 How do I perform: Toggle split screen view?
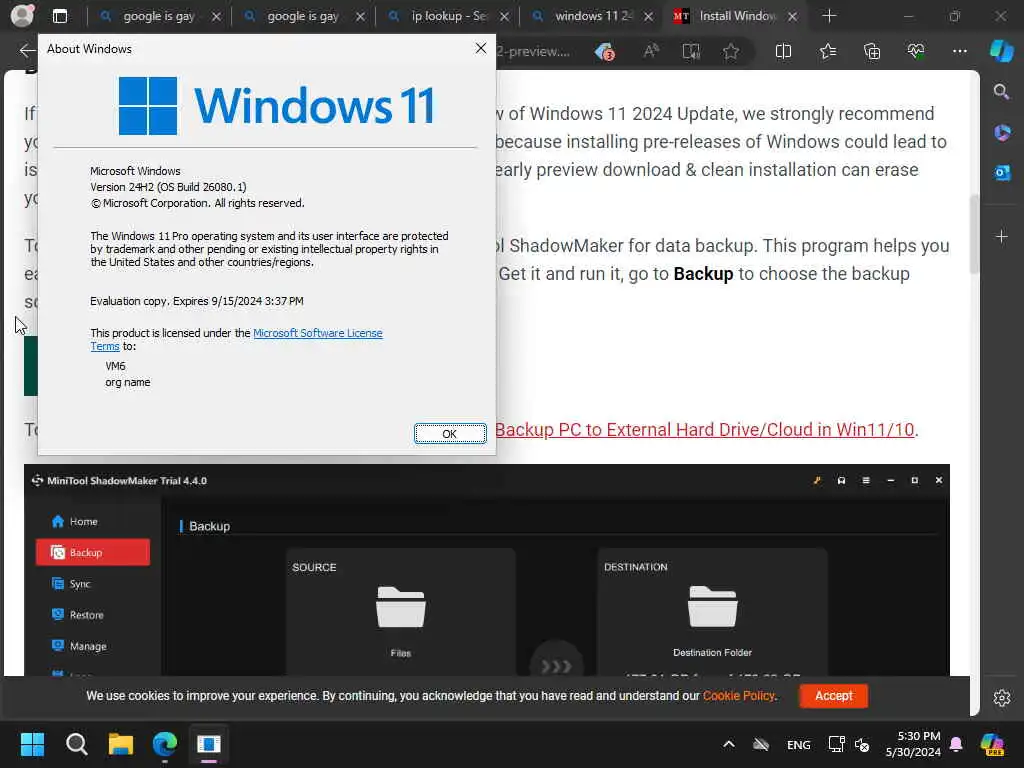coord(783,51)
